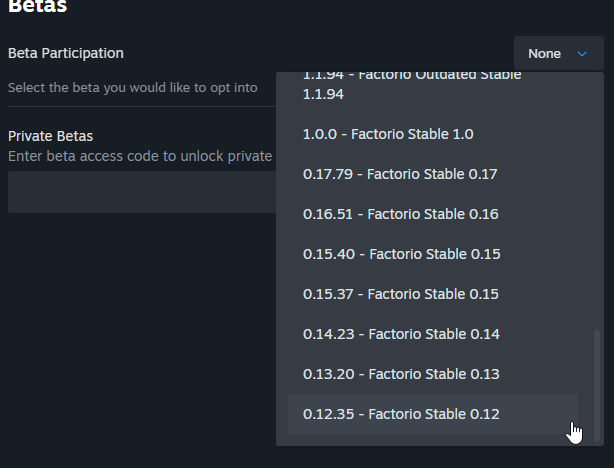Click the 'Enter beta access code' hint text
614x468 pixels.
pyautogui.click(x=140, y=156)
